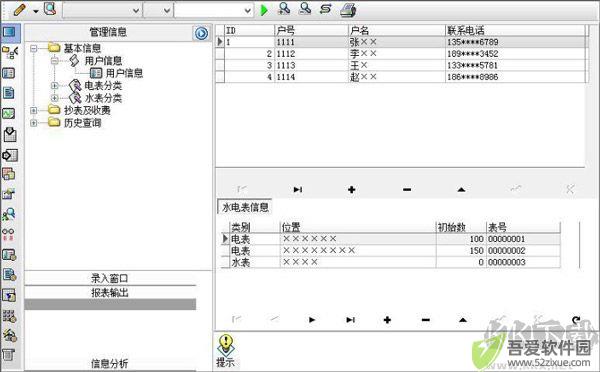This screenshot has height=372, width=600.
Task: Click the plus add-record button in lower navigator
Action: pyautogui.click(x=387, y=320)
